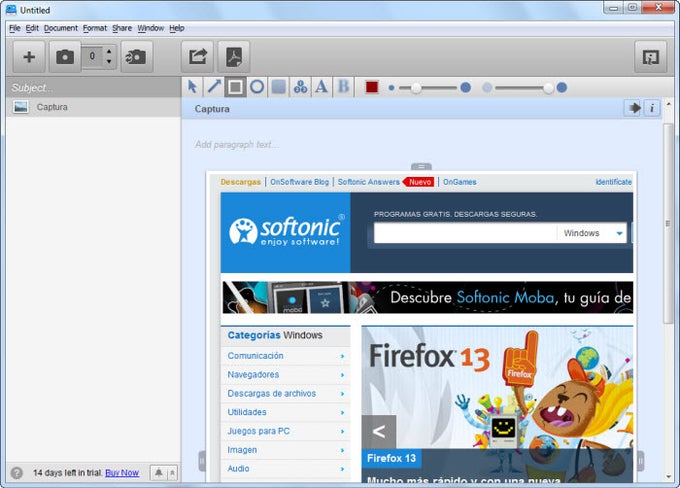Image resolution: width=680 pixels, height=488 pixels.
Task: Select the Captura step in sidebar
Action: 93,107
